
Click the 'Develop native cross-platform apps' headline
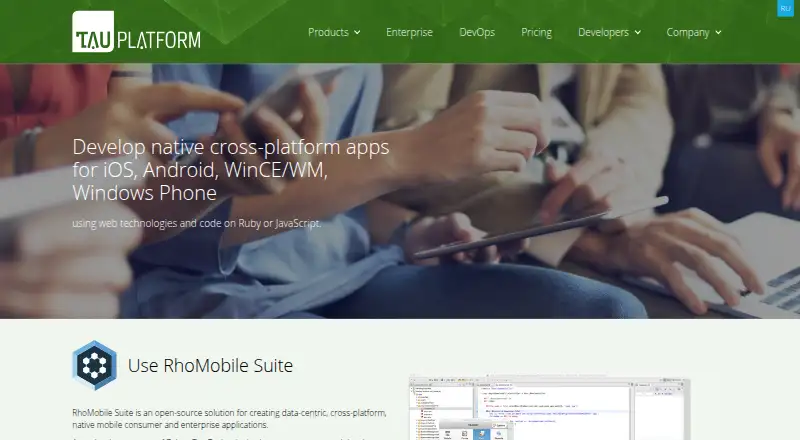click(x=231, y=170)
